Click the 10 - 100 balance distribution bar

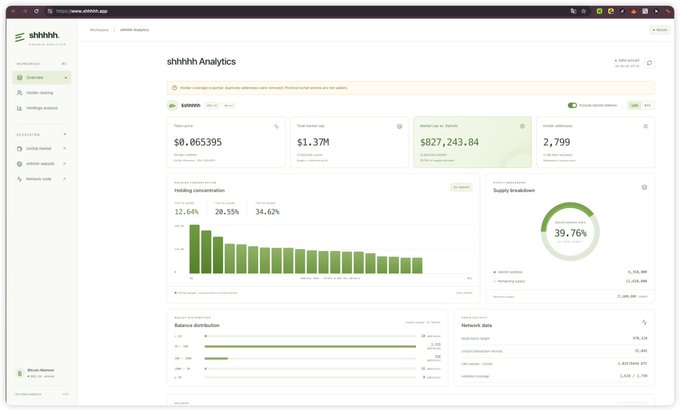pos(310,346)
